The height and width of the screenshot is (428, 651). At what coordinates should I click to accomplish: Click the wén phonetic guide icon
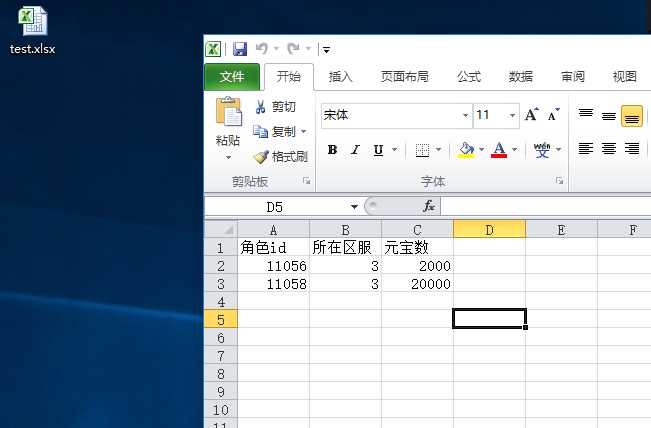coord(542,150)
